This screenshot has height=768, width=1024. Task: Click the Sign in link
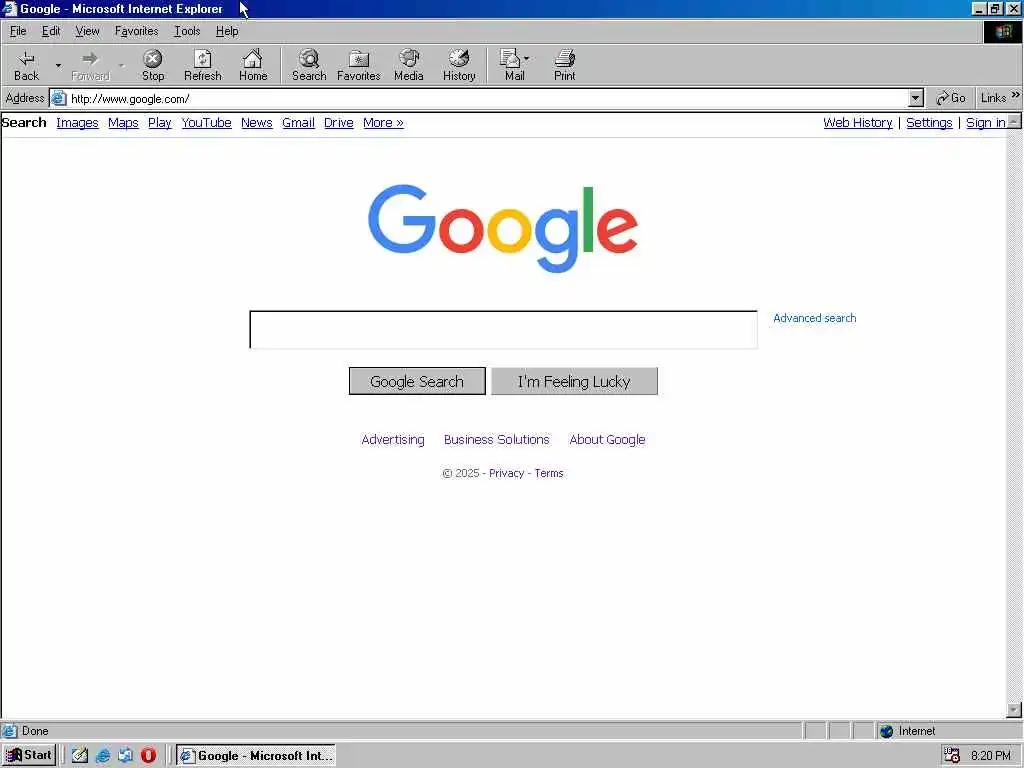tap(985, 123)
